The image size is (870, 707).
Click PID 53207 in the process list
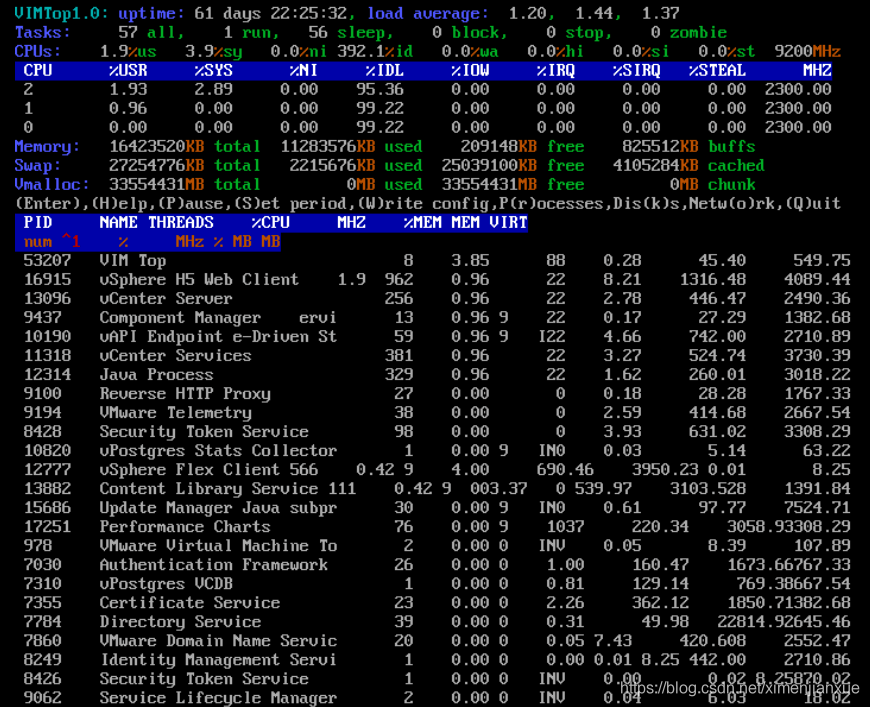click(47, 260)
